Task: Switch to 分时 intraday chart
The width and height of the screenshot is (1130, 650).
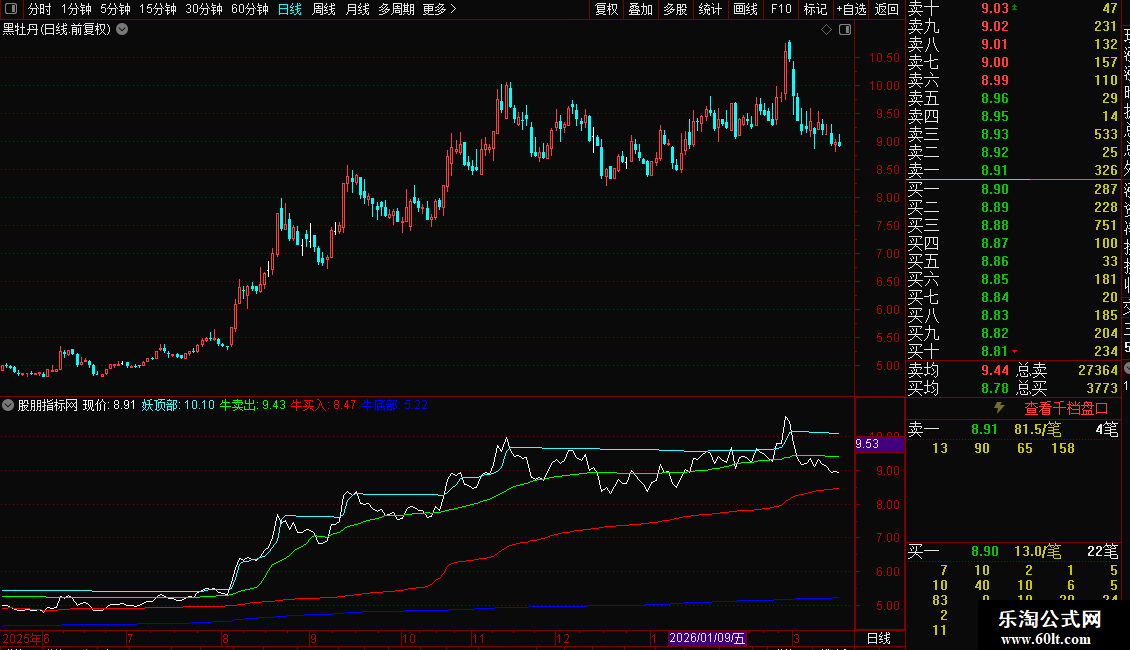Action: click(40, 9)
